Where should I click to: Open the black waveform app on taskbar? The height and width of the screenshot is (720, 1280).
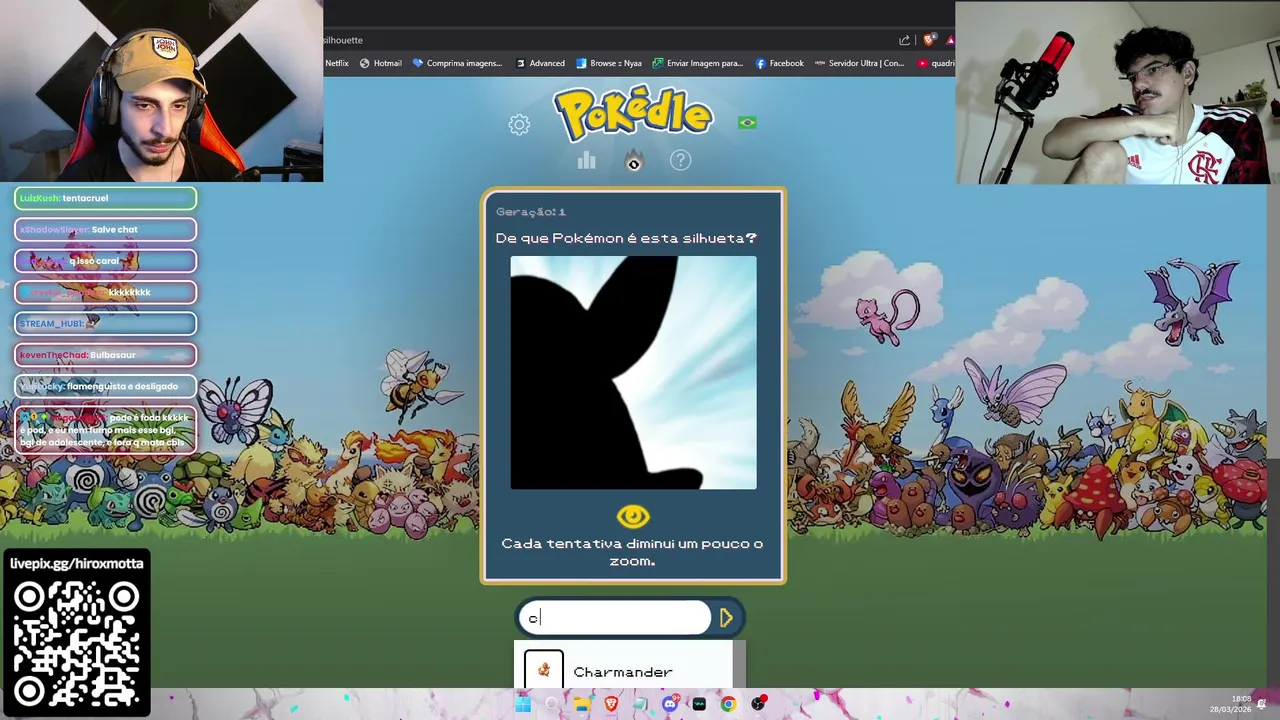(699, 704)
